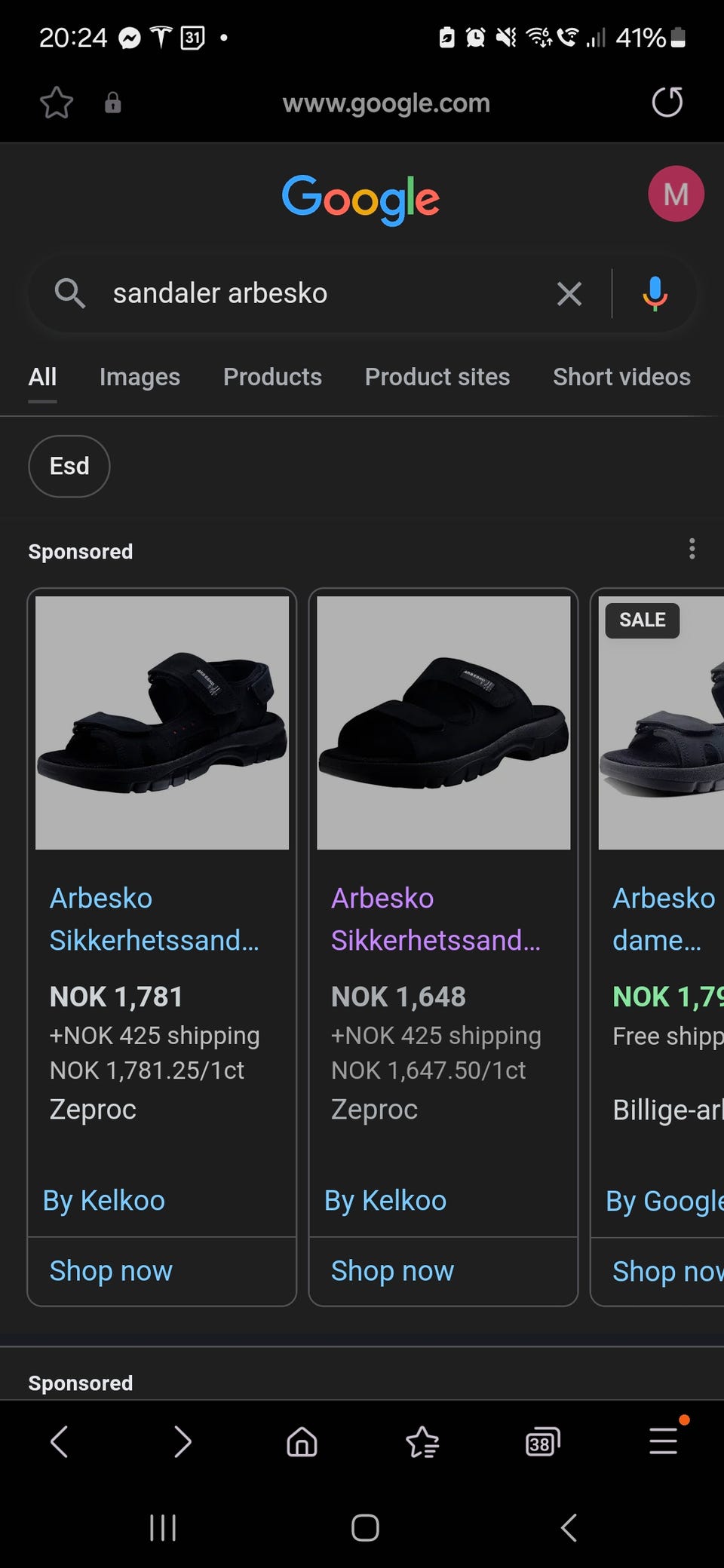The width and height of the screenshot is (724, 1568).
Task: Go back using the browser back arrow
Action: click(60, 1441)
